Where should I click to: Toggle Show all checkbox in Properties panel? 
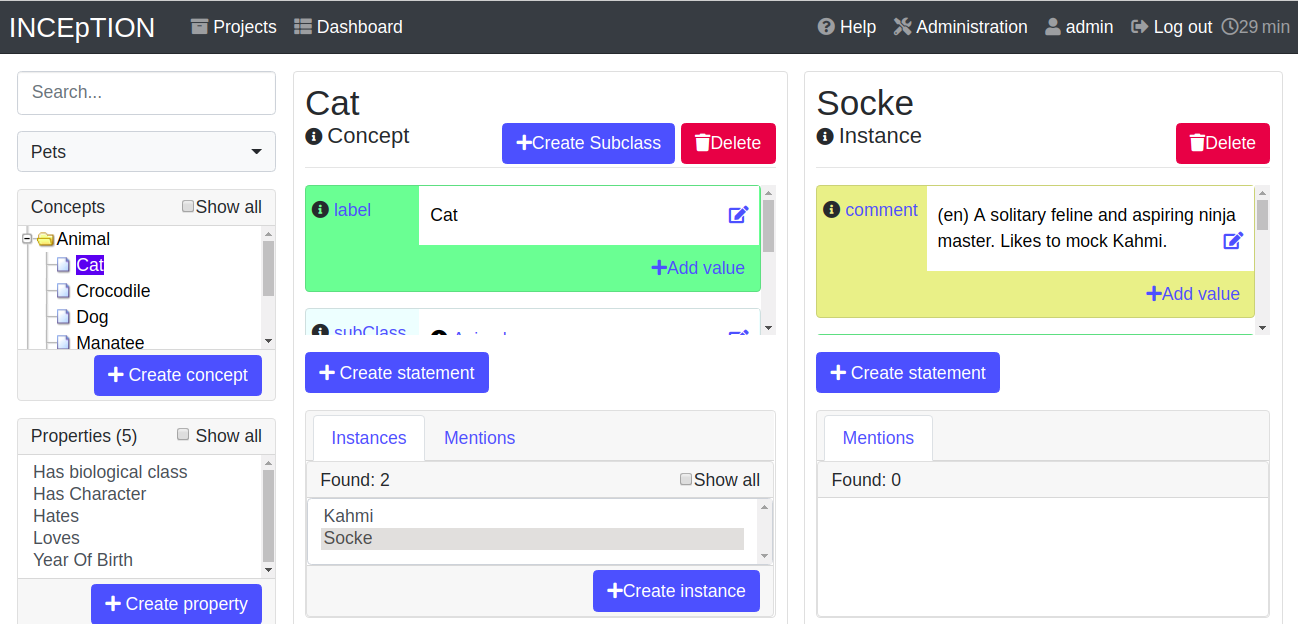[x=183, y=435]
